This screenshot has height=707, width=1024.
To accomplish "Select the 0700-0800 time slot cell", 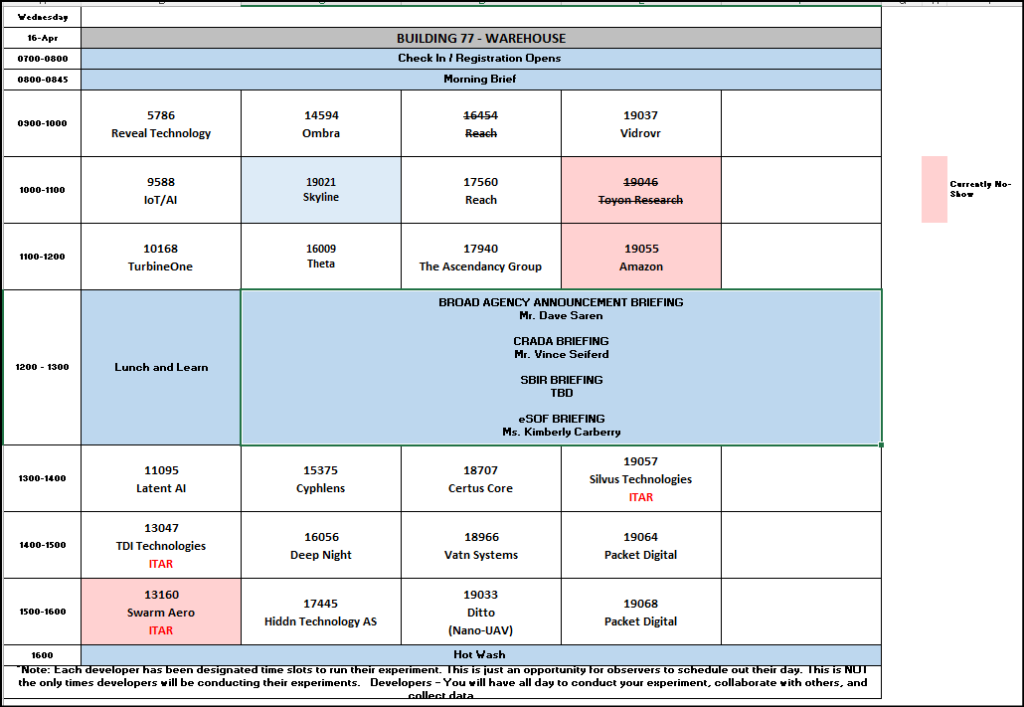I will [42, 59].
